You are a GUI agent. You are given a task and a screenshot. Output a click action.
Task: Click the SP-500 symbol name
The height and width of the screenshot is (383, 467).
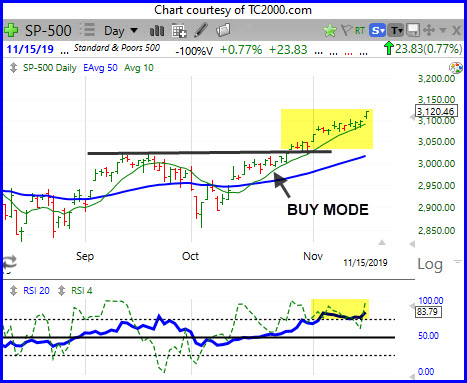tap(48, 31)
